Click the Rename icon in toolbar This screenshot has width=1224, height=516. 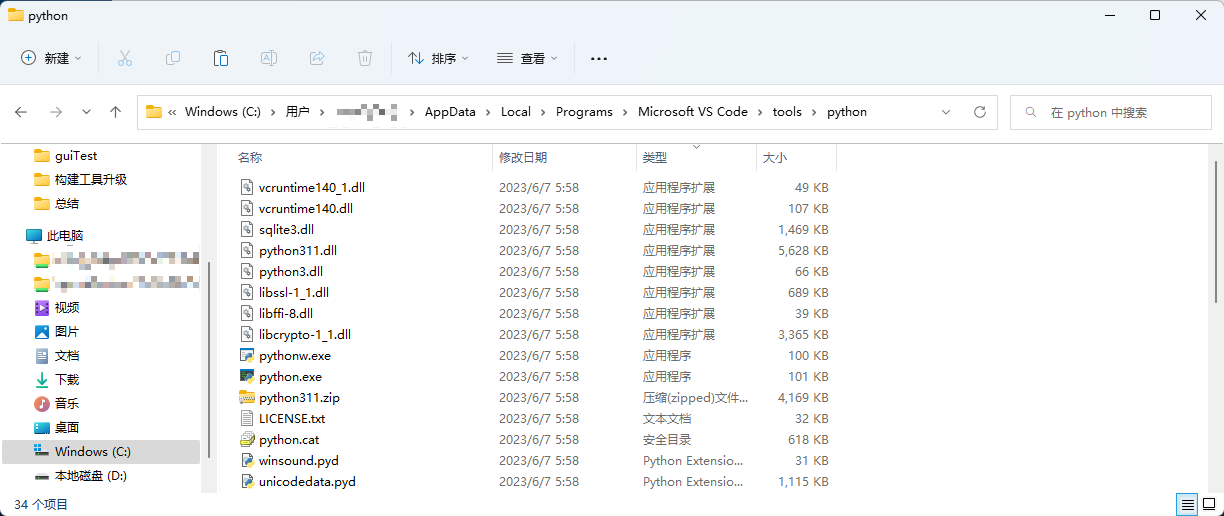(x=269, y=58)
